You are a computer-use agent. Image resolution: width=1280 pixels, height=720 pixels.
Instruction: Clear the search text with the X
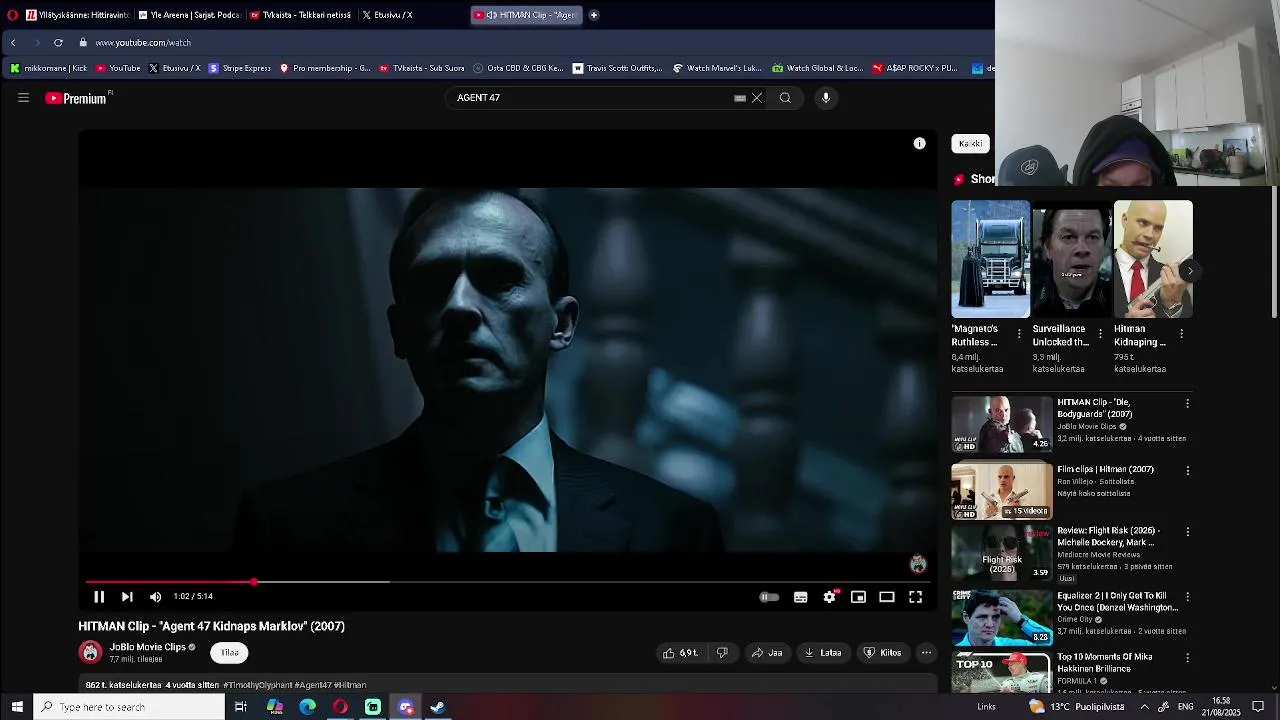coord(757,98)
